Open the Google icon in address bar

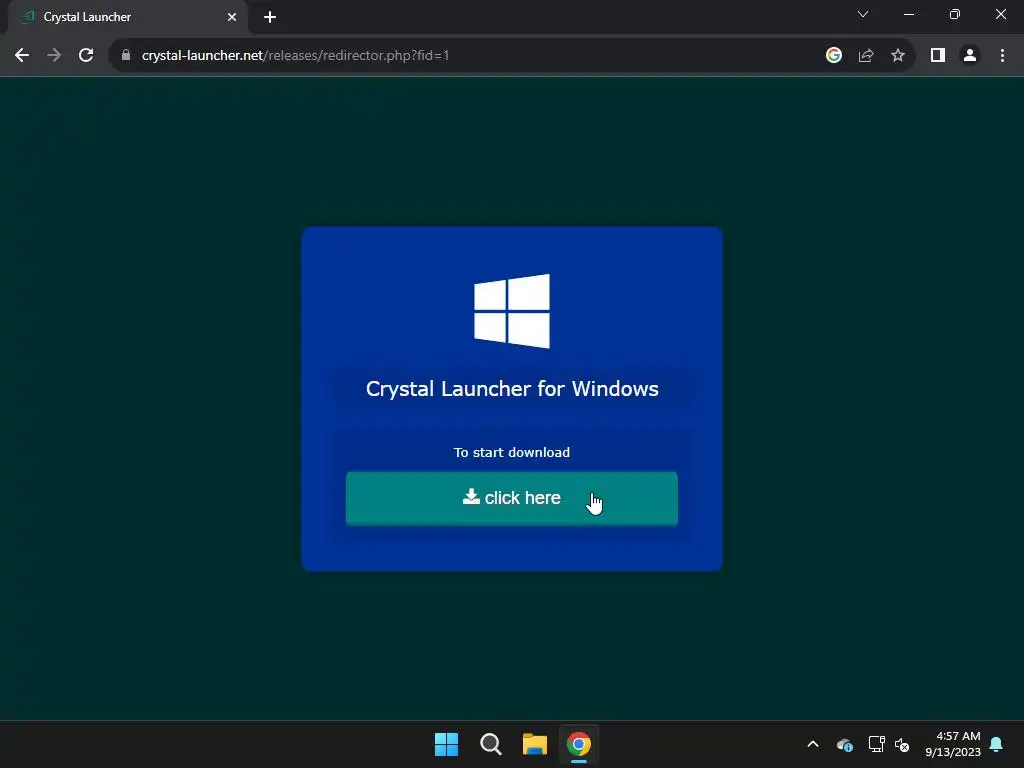[x=833, y=56]
